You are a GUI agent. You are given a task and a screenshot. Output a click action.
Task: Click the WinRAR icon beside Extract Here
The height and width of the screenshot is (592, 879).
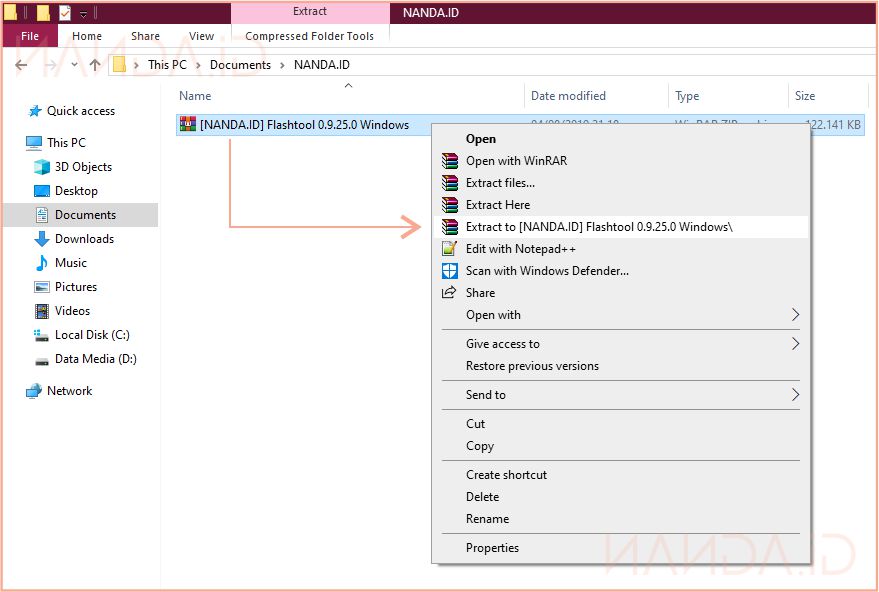449,205
